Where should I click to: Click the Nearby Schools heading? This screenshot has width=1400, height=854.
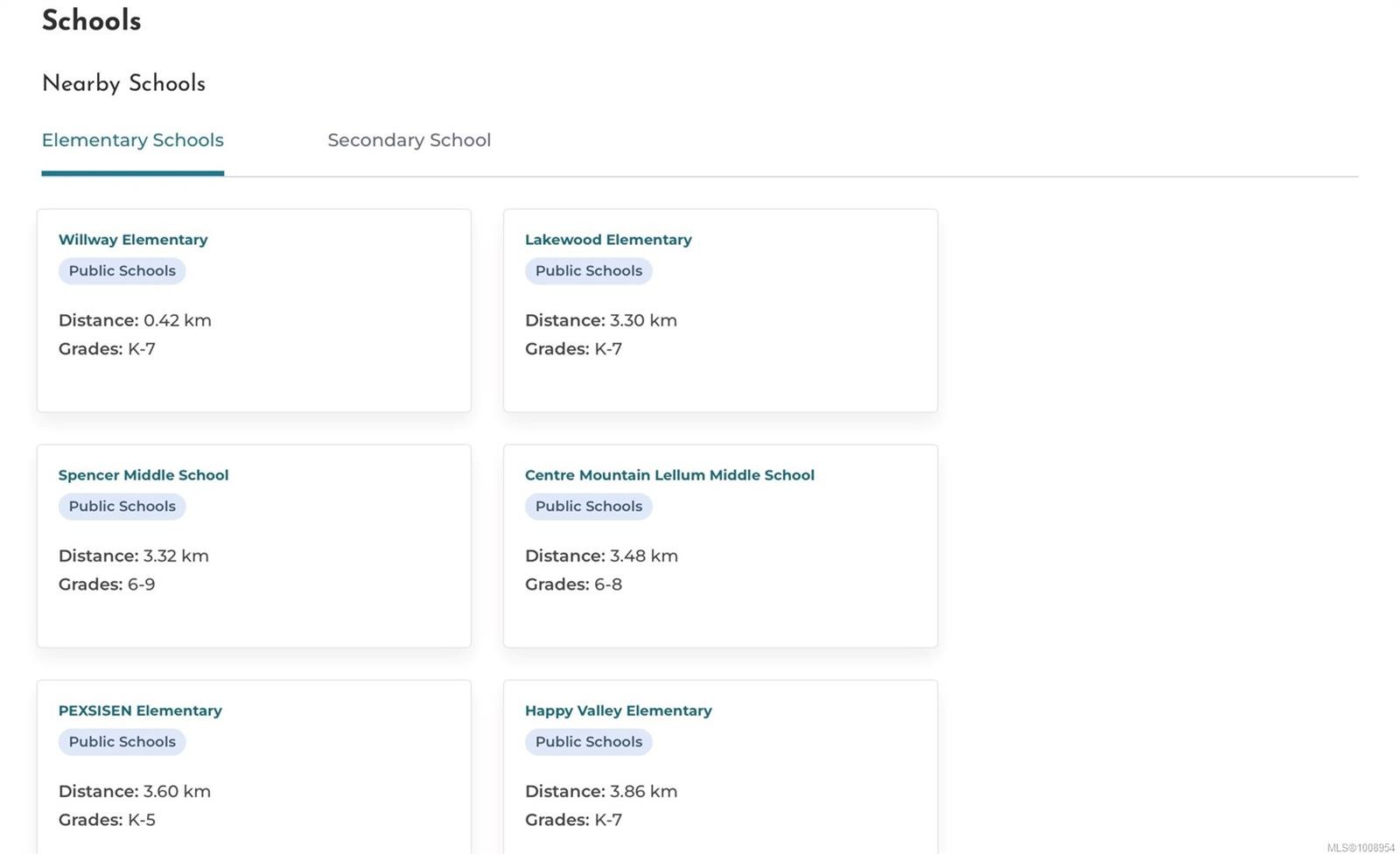tap(123, 83)
